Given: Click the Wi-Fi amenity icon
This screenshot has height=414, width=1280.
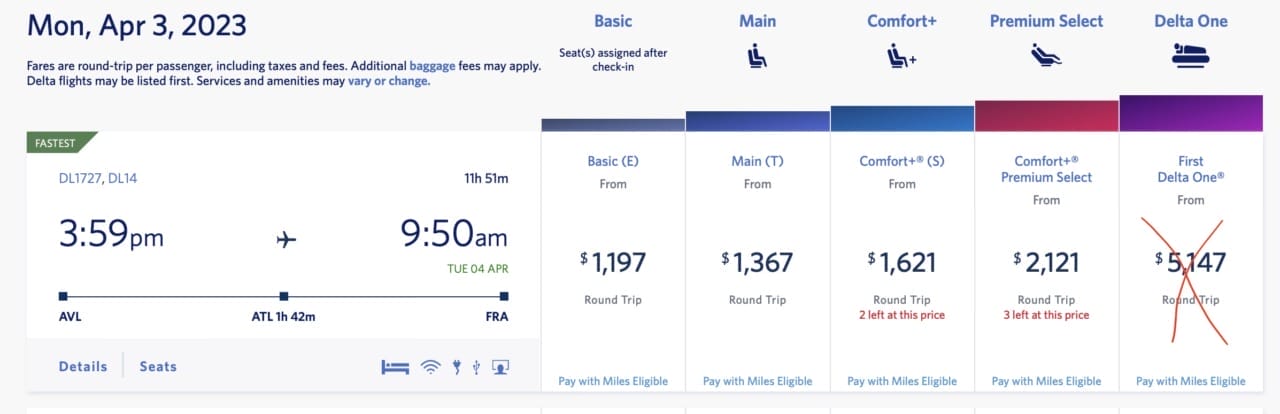Looking at the screenshot, I should (431, 367).
